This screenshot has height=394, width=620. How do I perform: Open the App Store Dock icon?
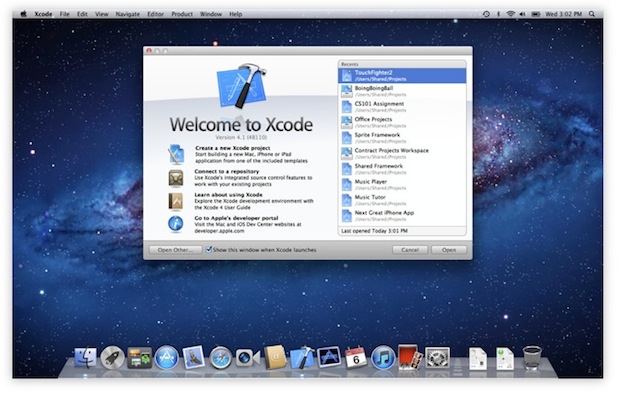pos(166,358)
